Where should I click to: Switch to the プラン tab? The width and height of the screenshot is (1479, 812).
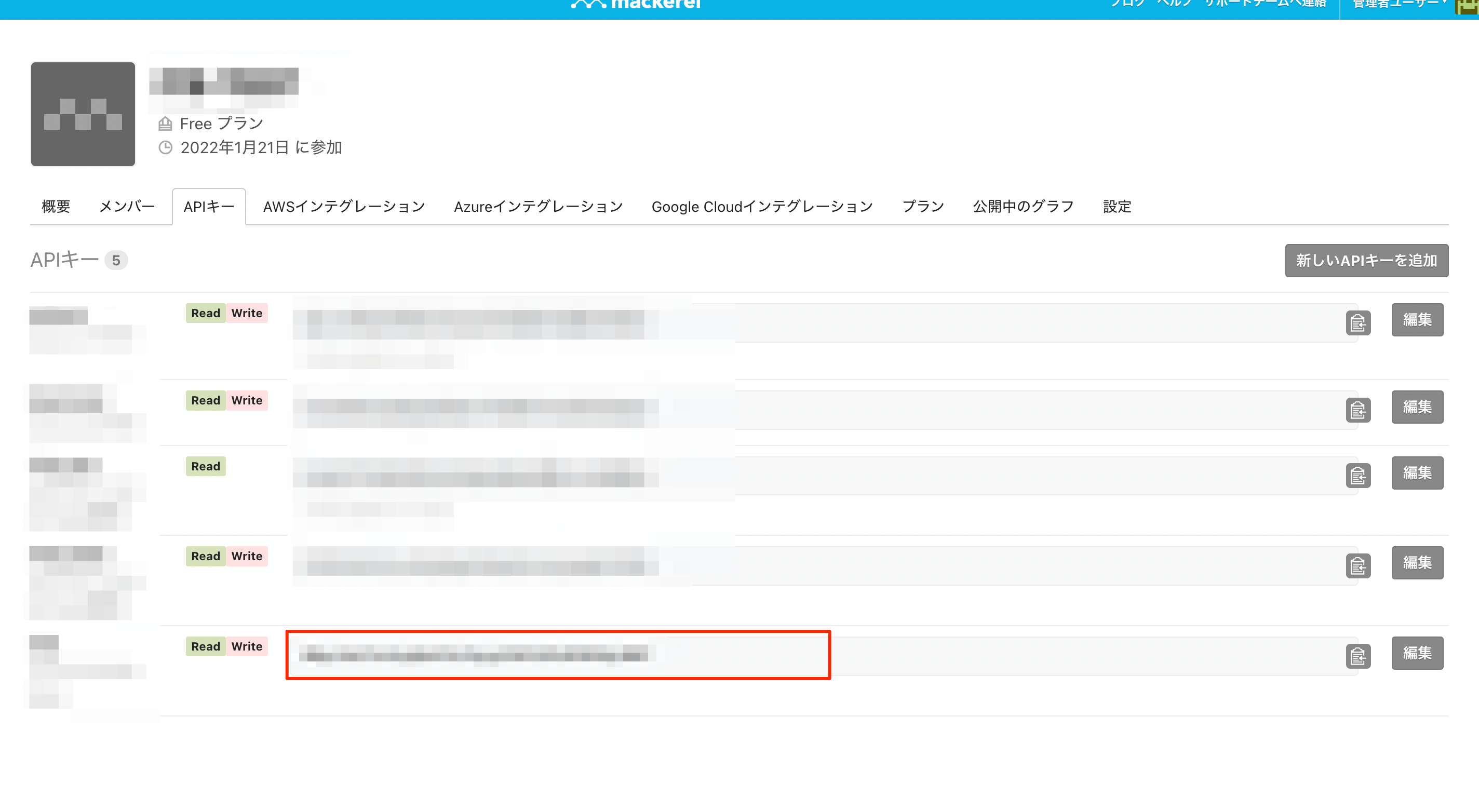(x=923, y=207)
